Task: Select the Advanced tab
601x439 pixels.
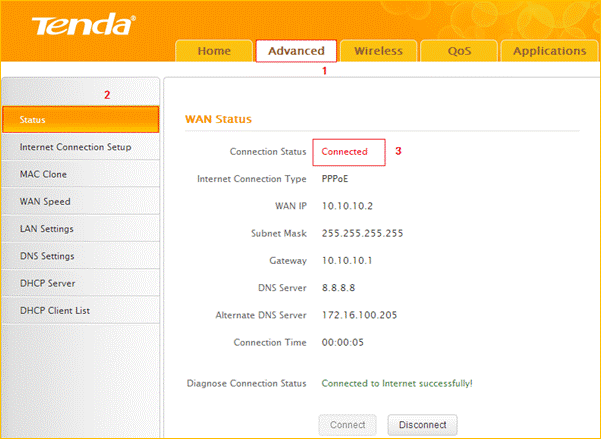Action: 296,51
